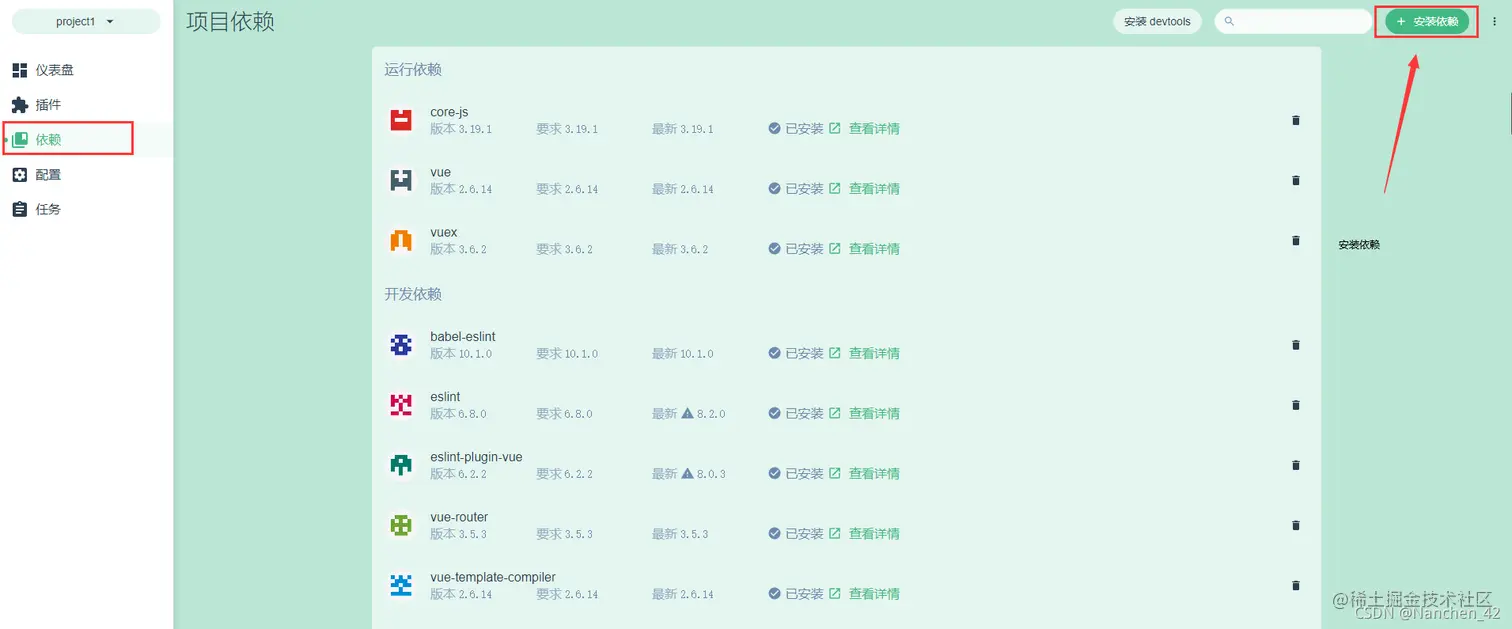Screen dimensions: 1512x629
Task: Click the vuex package name
Action: 444,232
